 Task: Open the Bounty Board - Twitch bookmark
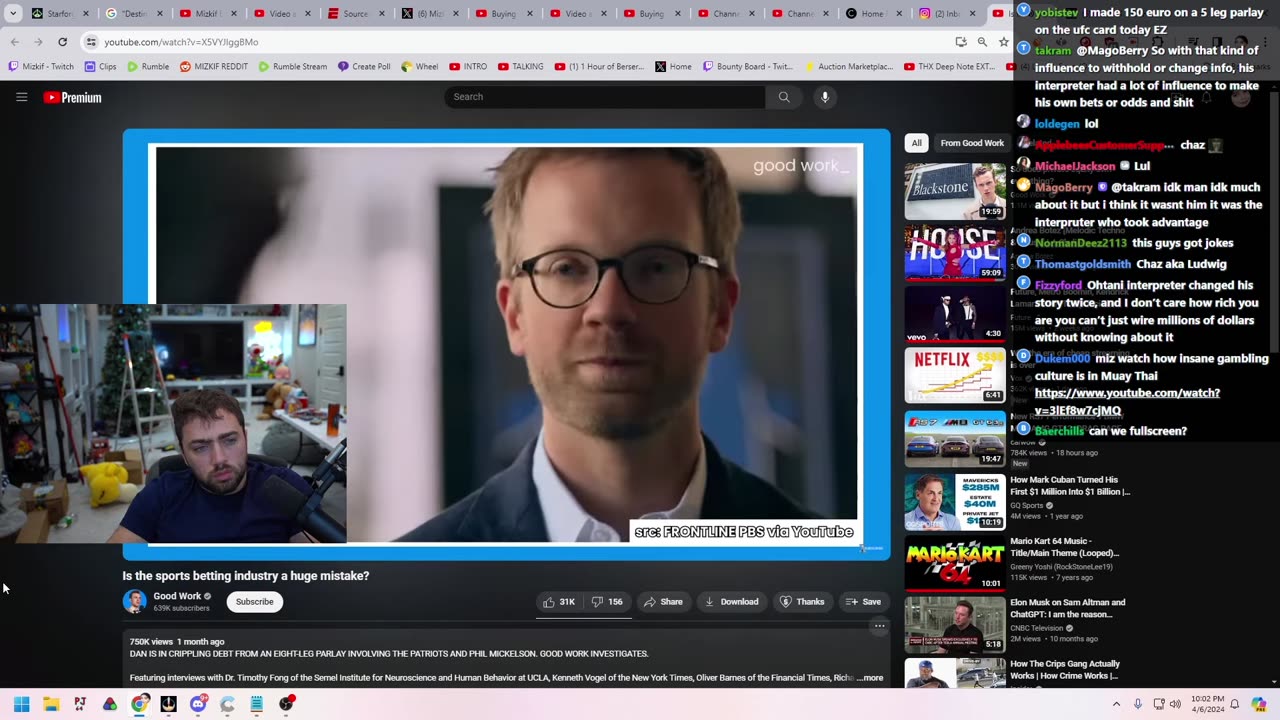(748, 67)
